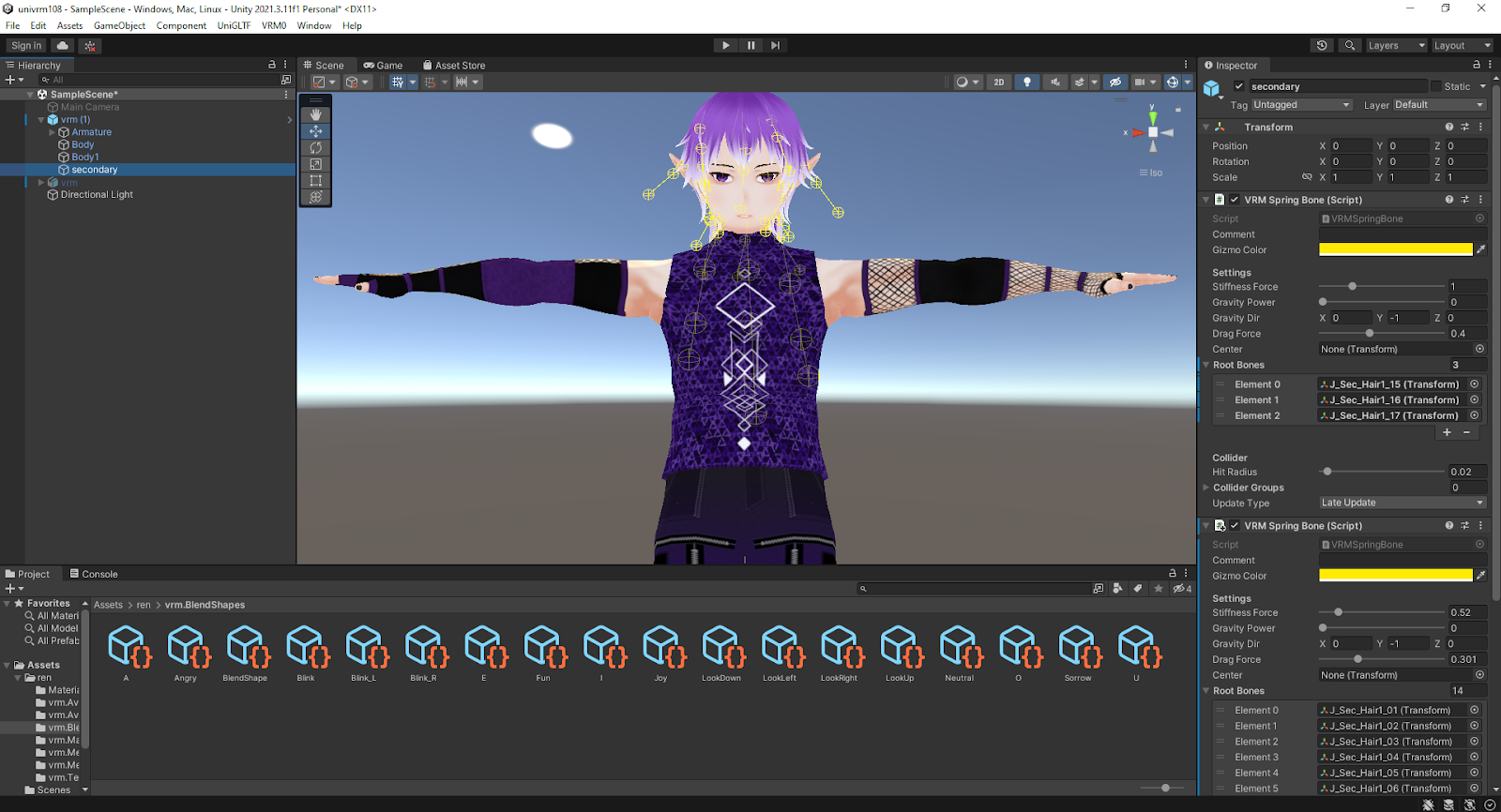Lock the Inspector panel
Image resolution: width=1501 pixels, height=812 pixels.
[x=1477, y=65]
